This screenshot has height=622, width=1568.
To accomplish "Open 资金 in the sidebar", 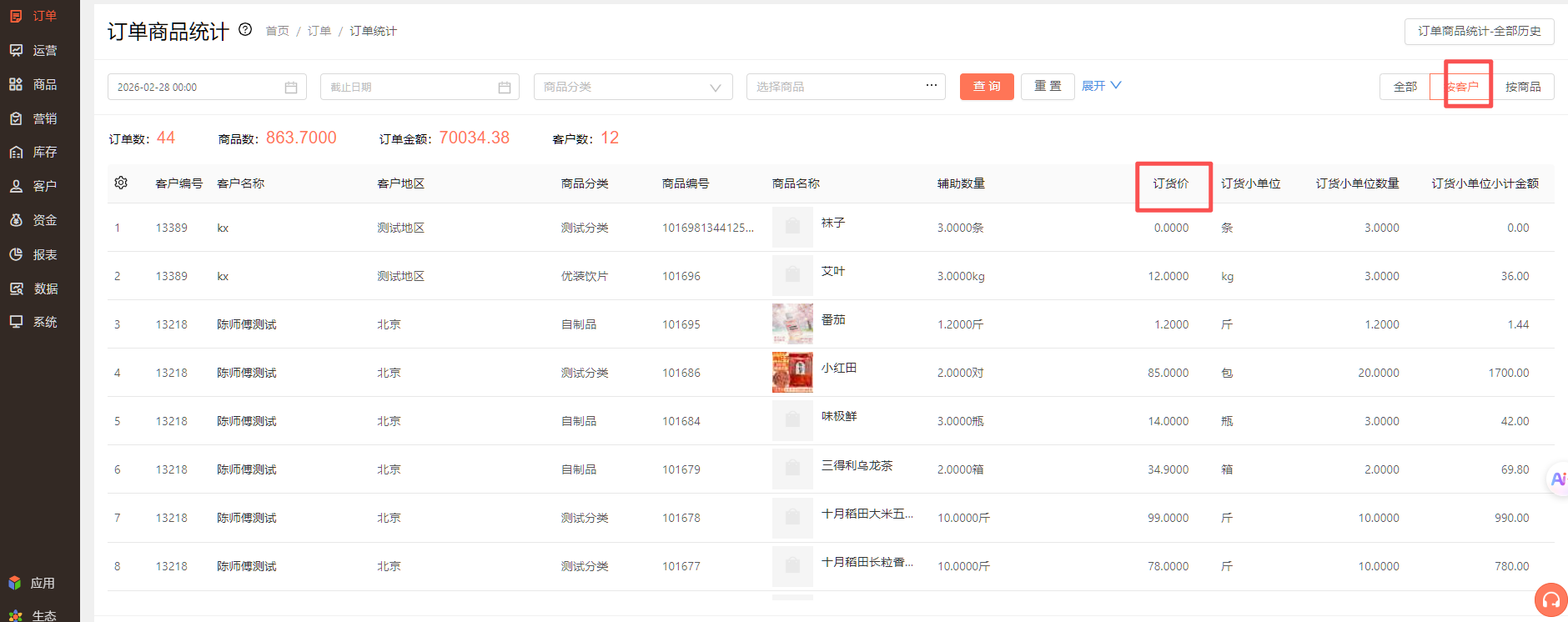I will pos(33,220).
